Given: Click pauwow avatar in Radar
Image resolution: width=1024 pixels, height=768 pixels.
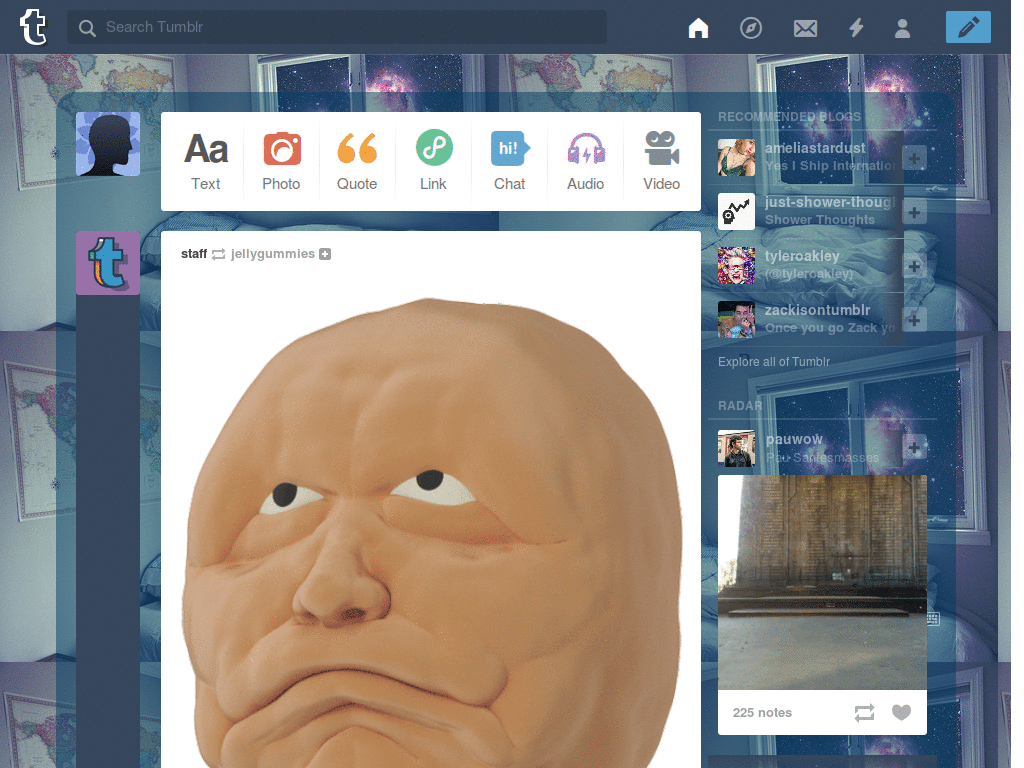Looking at the screenshot, I should 736,448.
